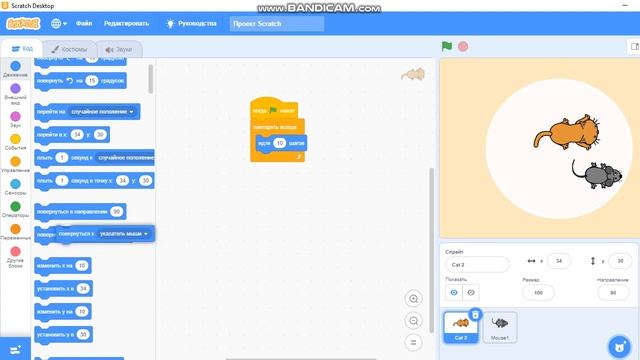The height and width of the screenshot is (360, 640).
Task: Click the set x to 34 block
Action: click(64, 289)
